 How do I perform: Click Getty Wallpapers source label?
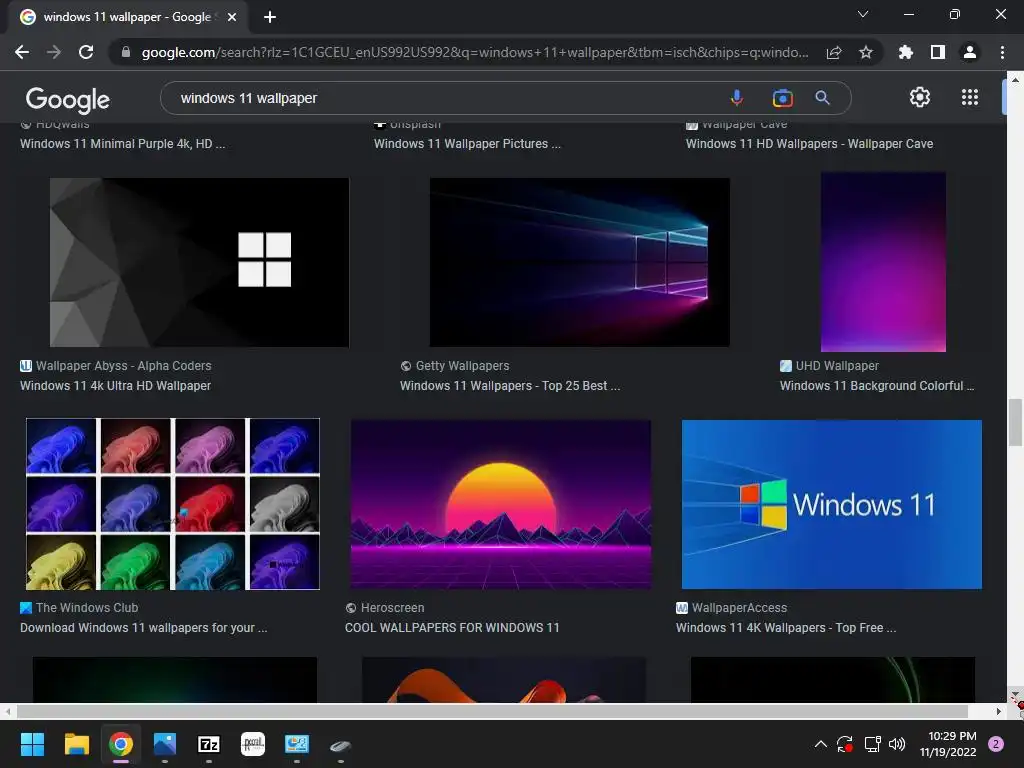click(462, 366)
